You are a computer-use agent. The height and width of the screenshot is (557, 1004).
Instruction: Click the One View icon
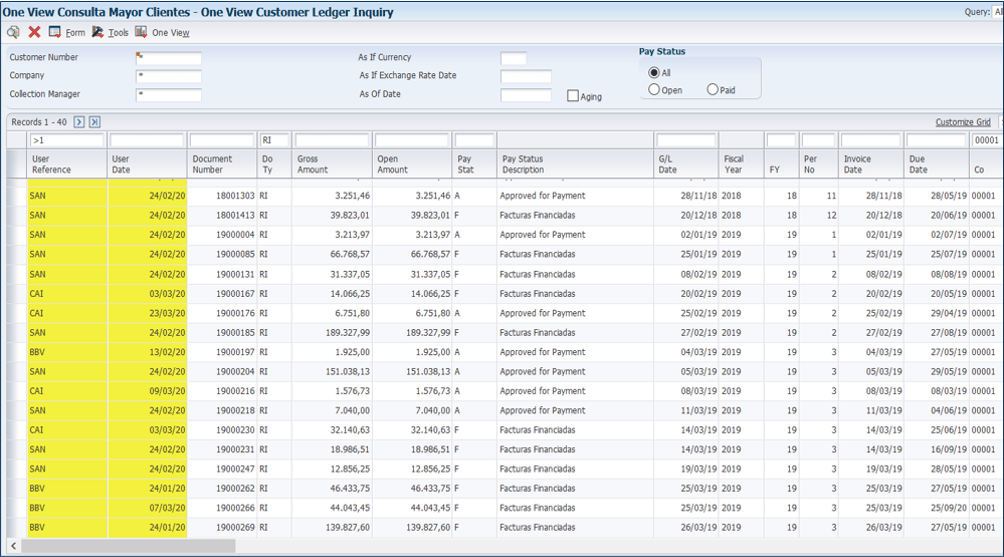click(x=141, y=32)
